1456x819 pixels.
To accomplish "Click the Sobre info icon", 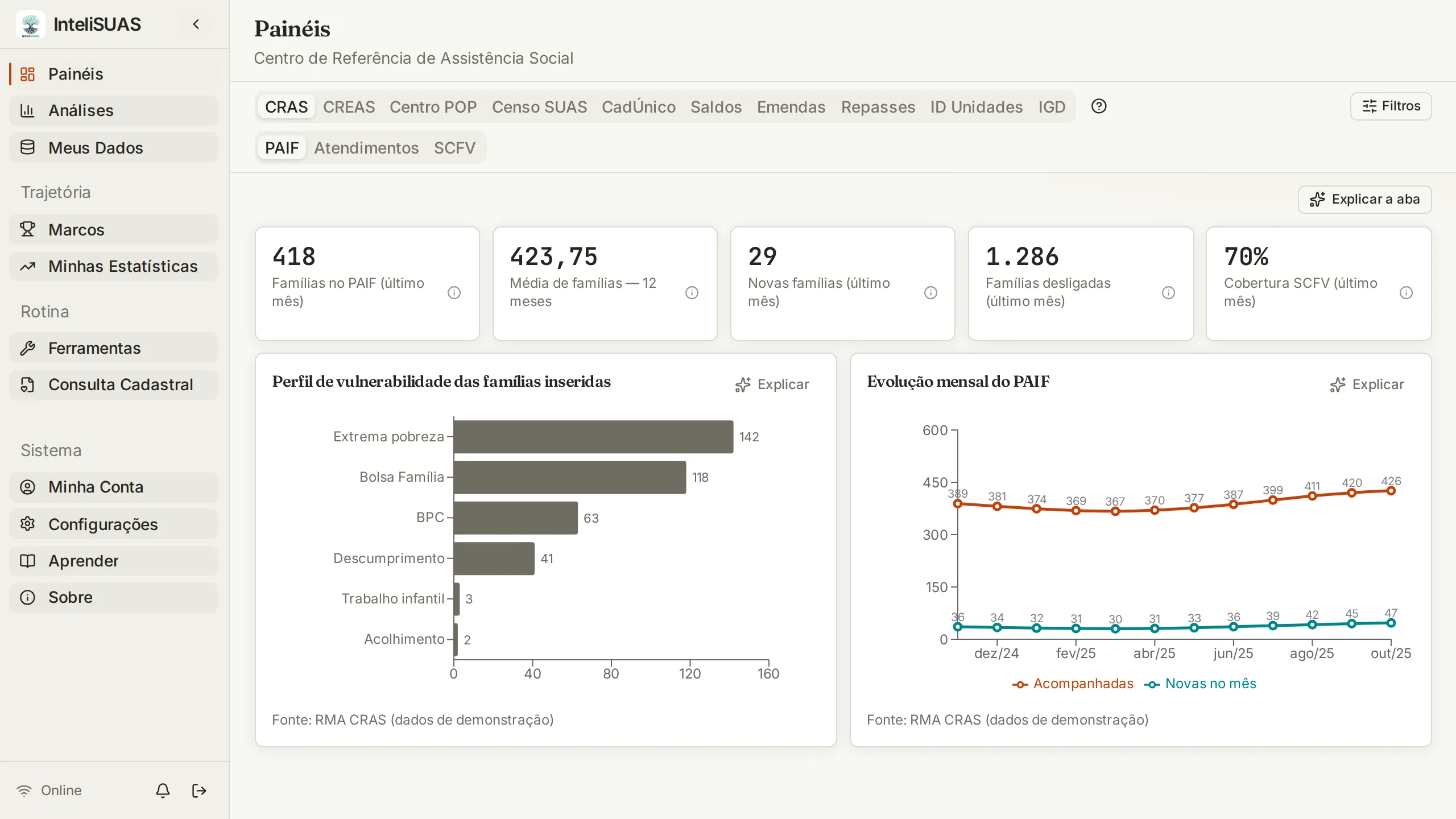I will [27, 597].
